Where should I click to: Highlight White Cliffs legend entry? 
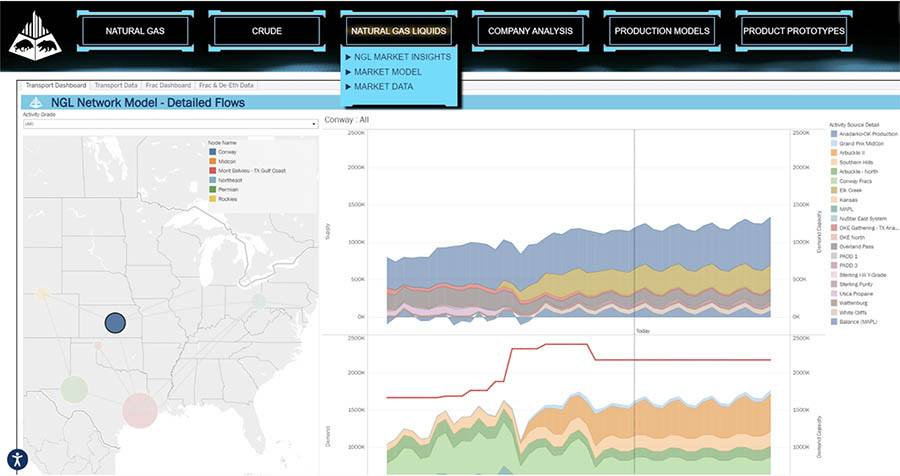tap(849, 312)
